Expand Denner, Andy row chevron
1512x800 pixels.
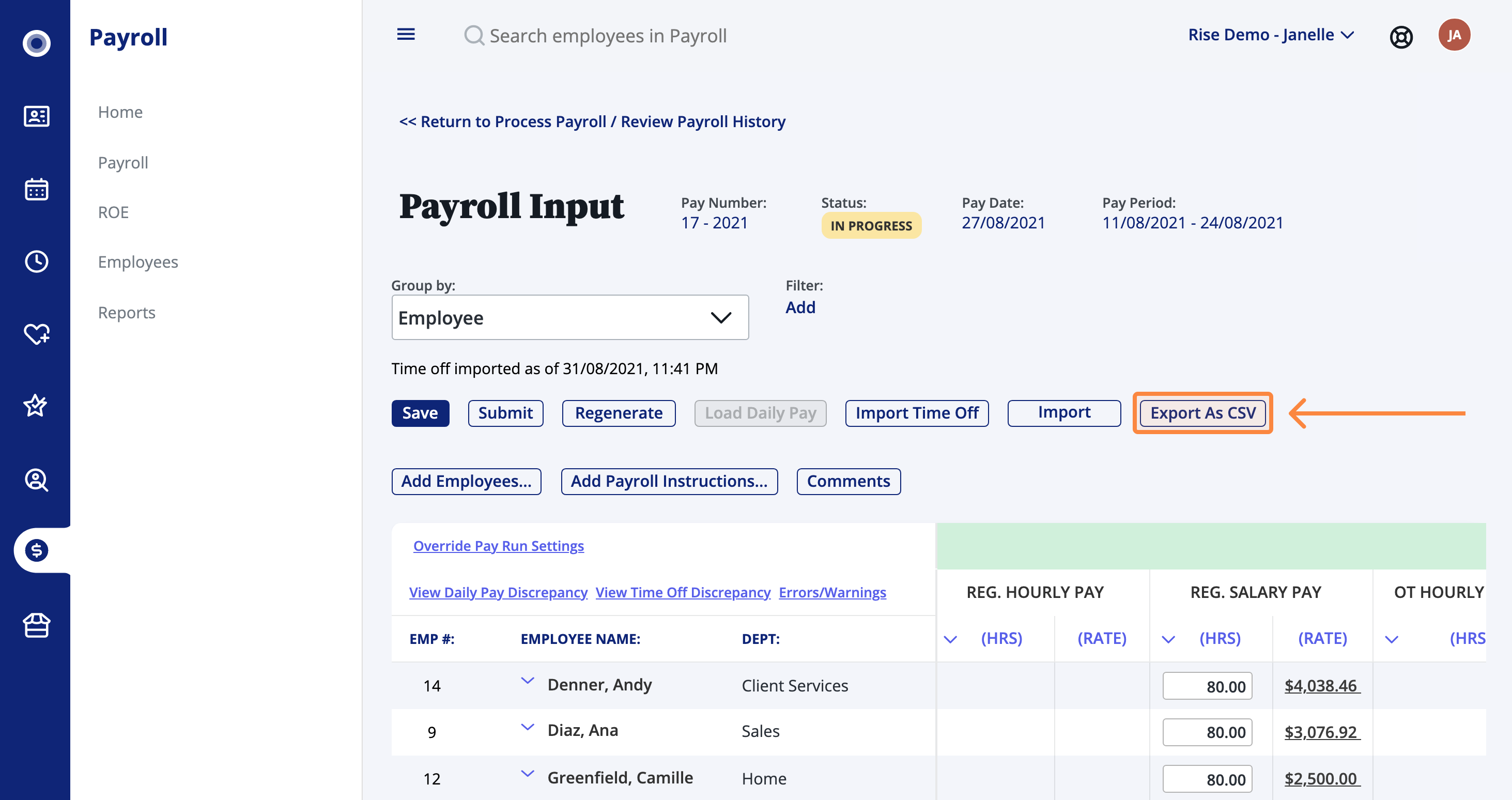528,681
